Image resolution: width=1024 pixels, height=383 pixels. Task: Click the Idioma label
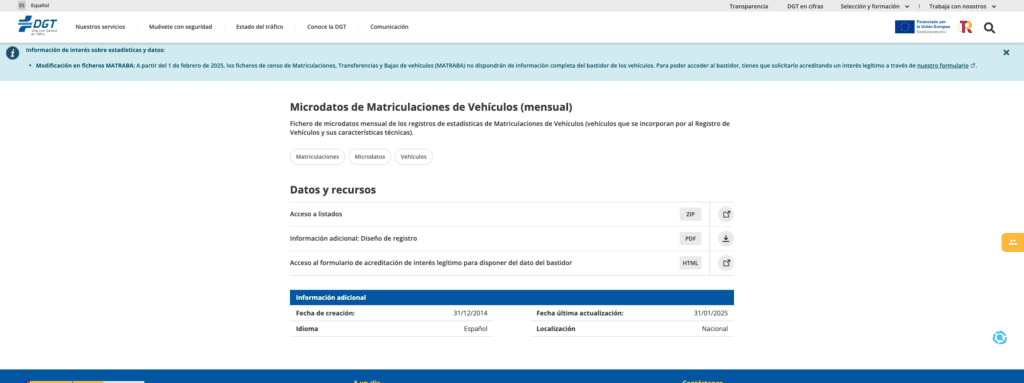[307, 329]
